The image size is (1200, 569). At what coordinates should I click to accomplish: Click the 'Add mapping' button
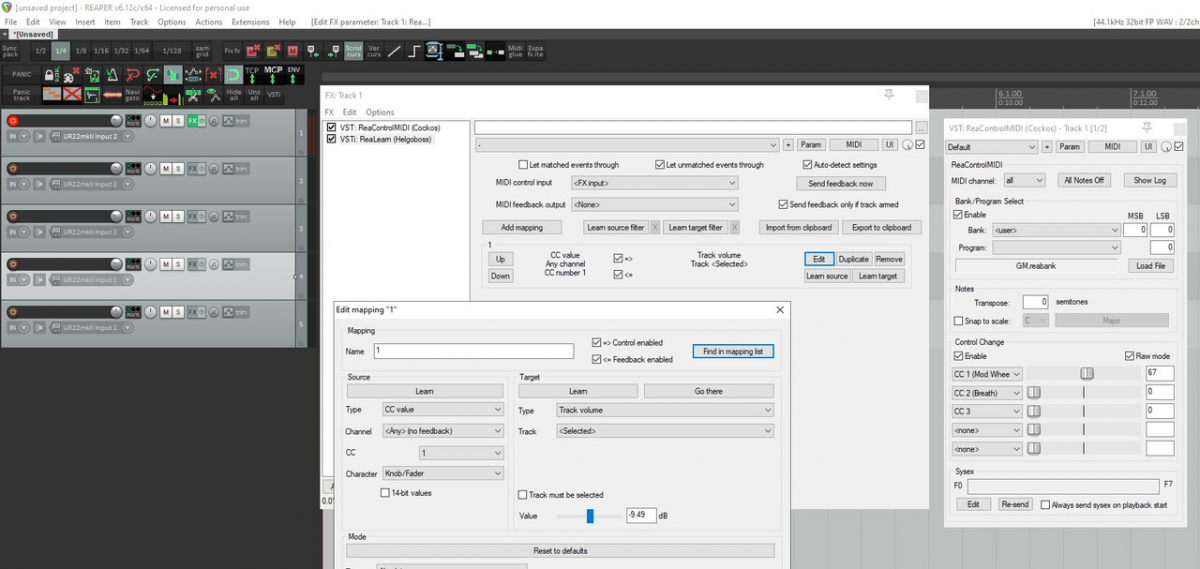click(522, 228)
